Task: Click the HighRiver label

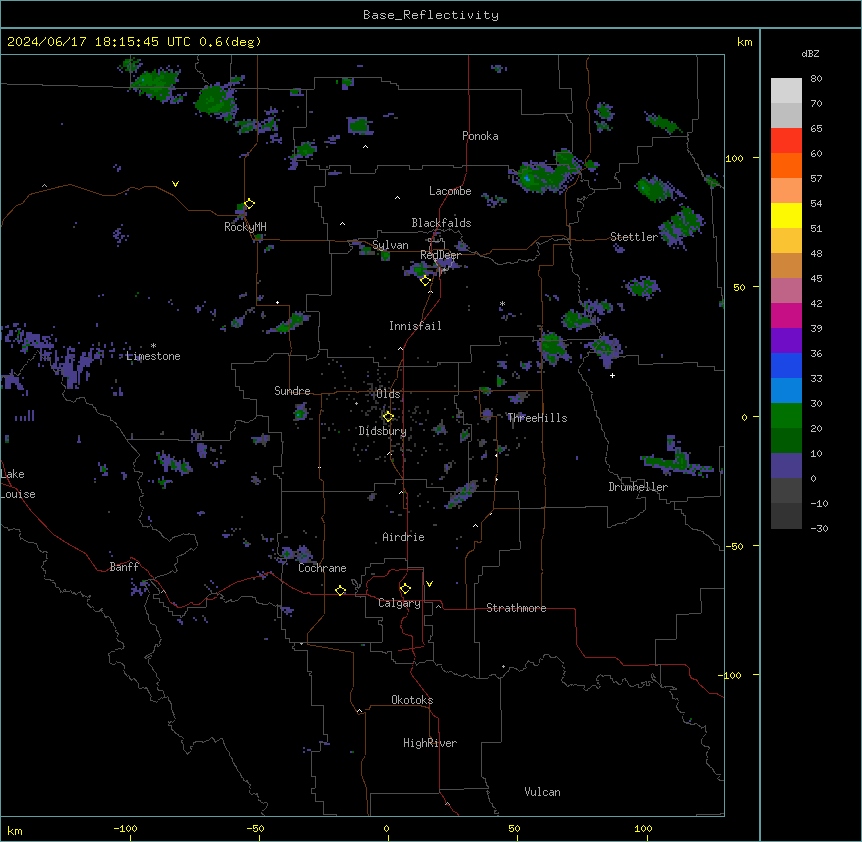Action: [x=430, y=743]
